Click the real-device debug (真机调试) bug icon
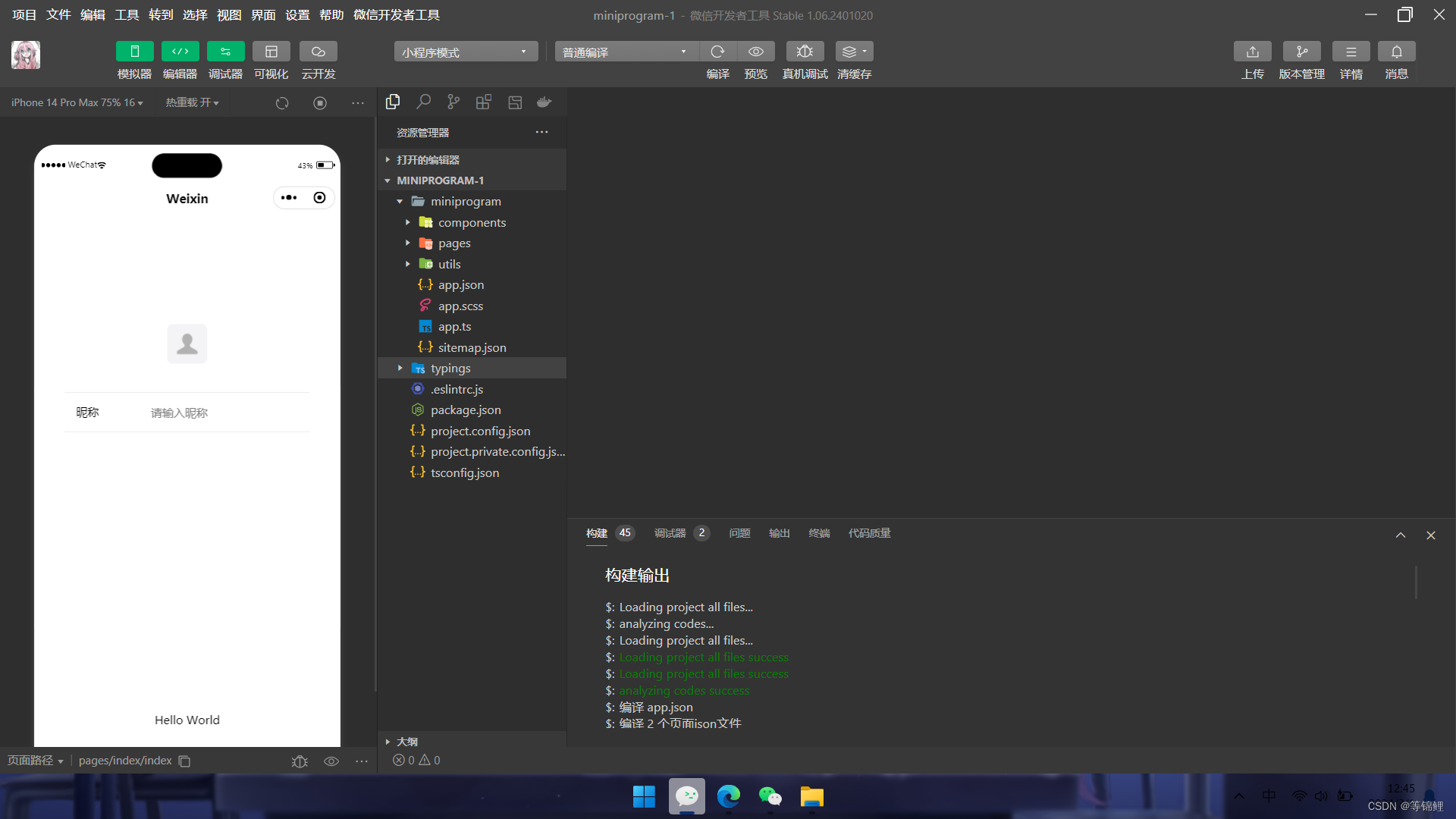The width and height of the screenshot is (1456, 819). click(x=805, y=52)
